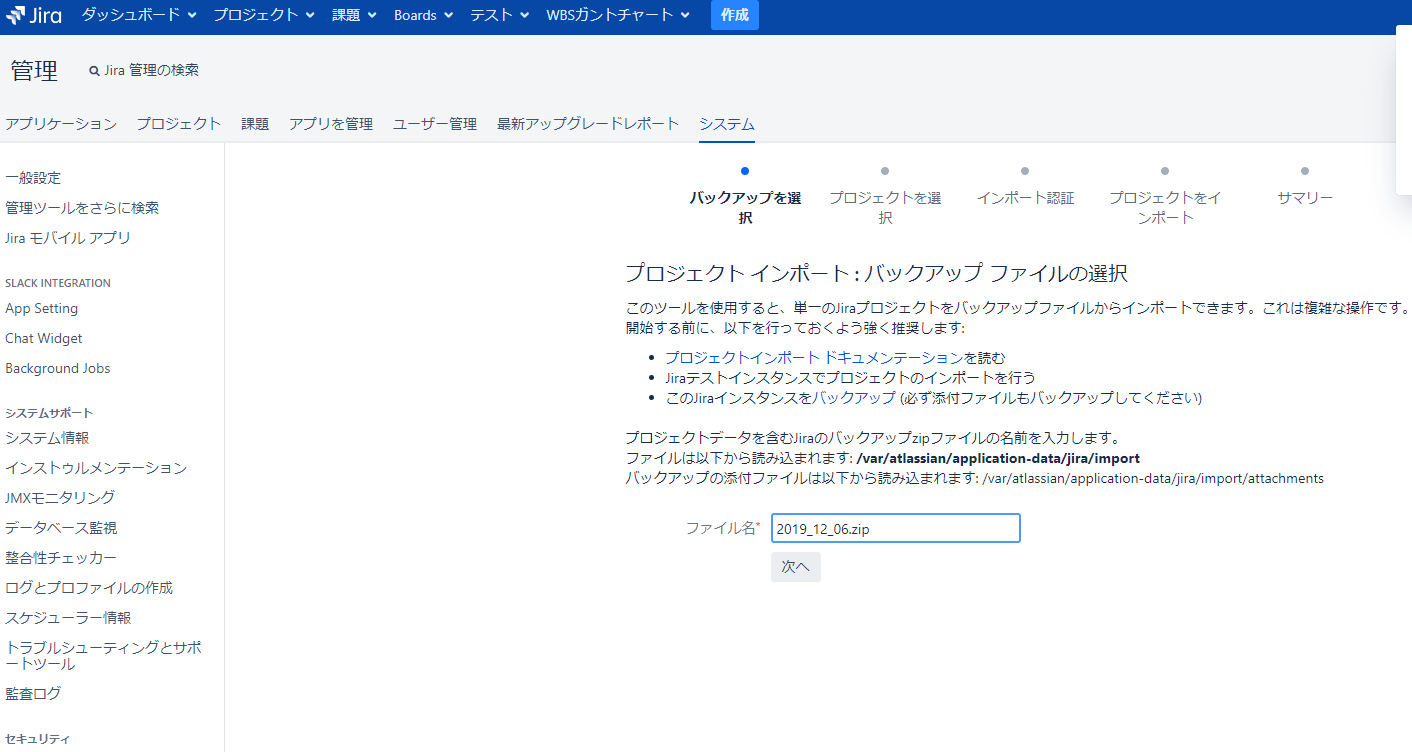This screenshot has height=752, width=1412.
Task: Click 管理ツールをさらに検索 link
Action: [x=82, y=208]
